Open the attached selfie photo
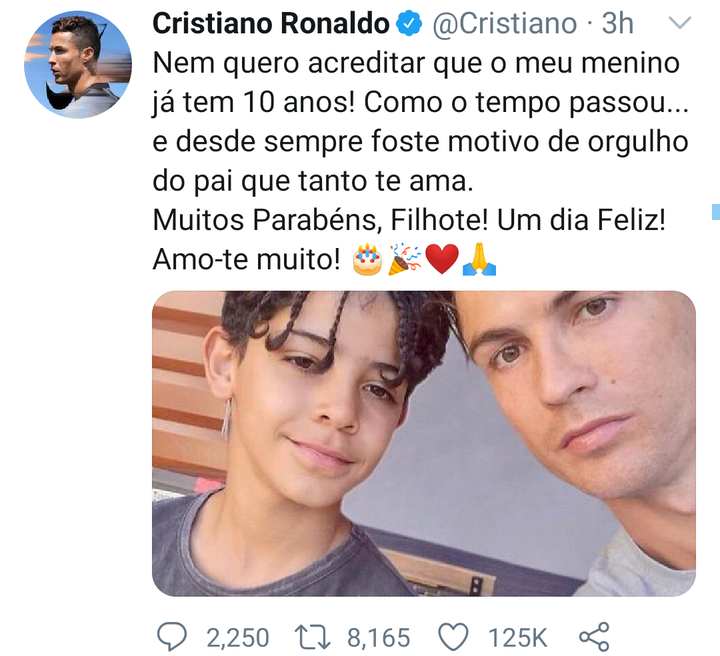The image size is (720, 656). click(423, 443)
